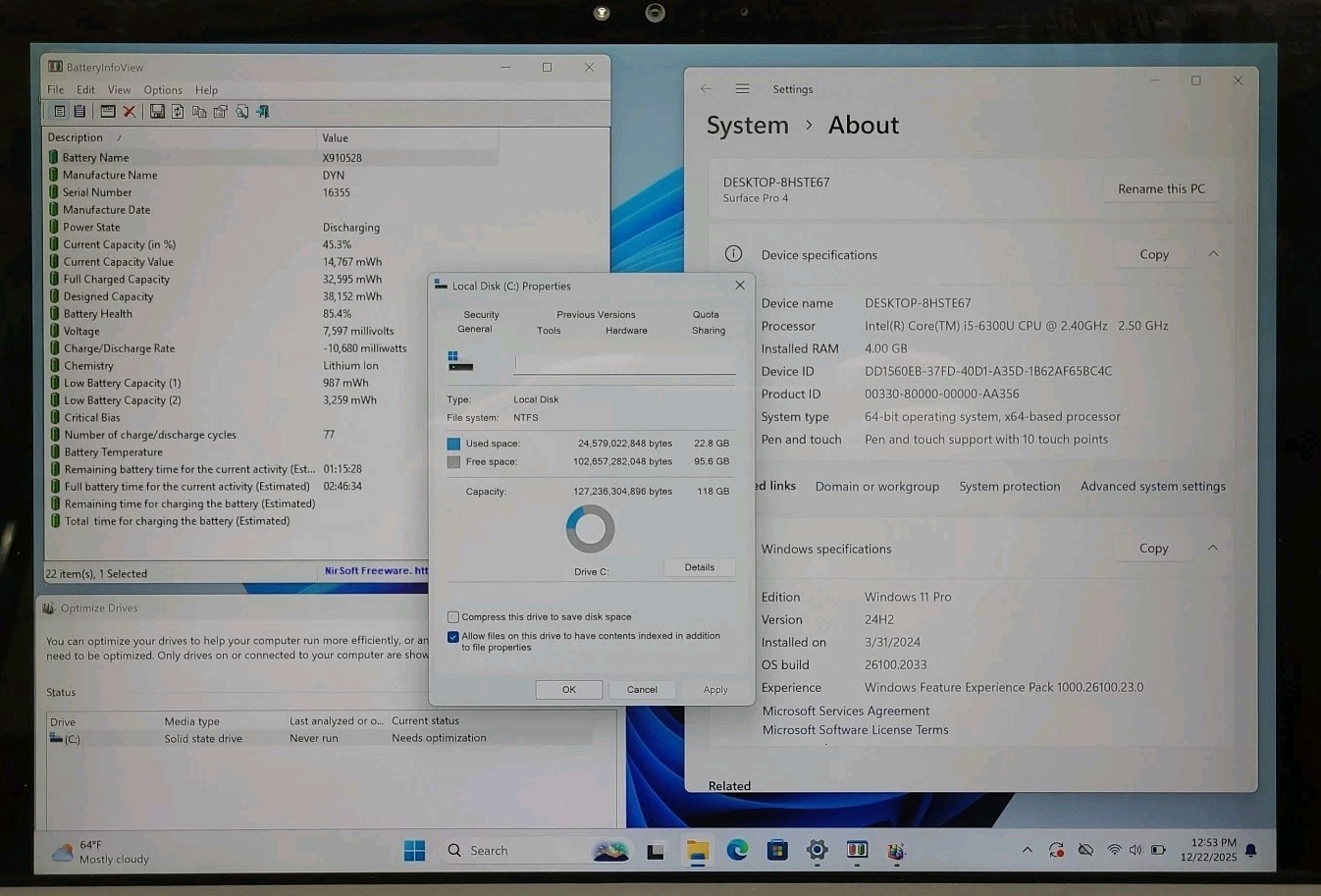
Task: Click the speaker volume tray icon
Action: pyautogui.click(x=1136, y=850)
